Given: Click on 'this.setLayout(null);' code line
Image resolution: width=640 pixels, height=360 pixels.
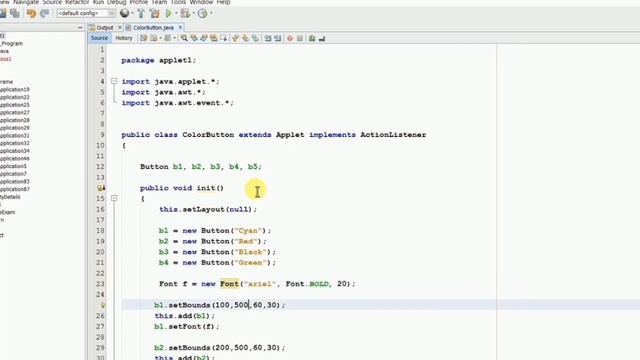Looking at the screenshot, I should [x=208, y=209].
